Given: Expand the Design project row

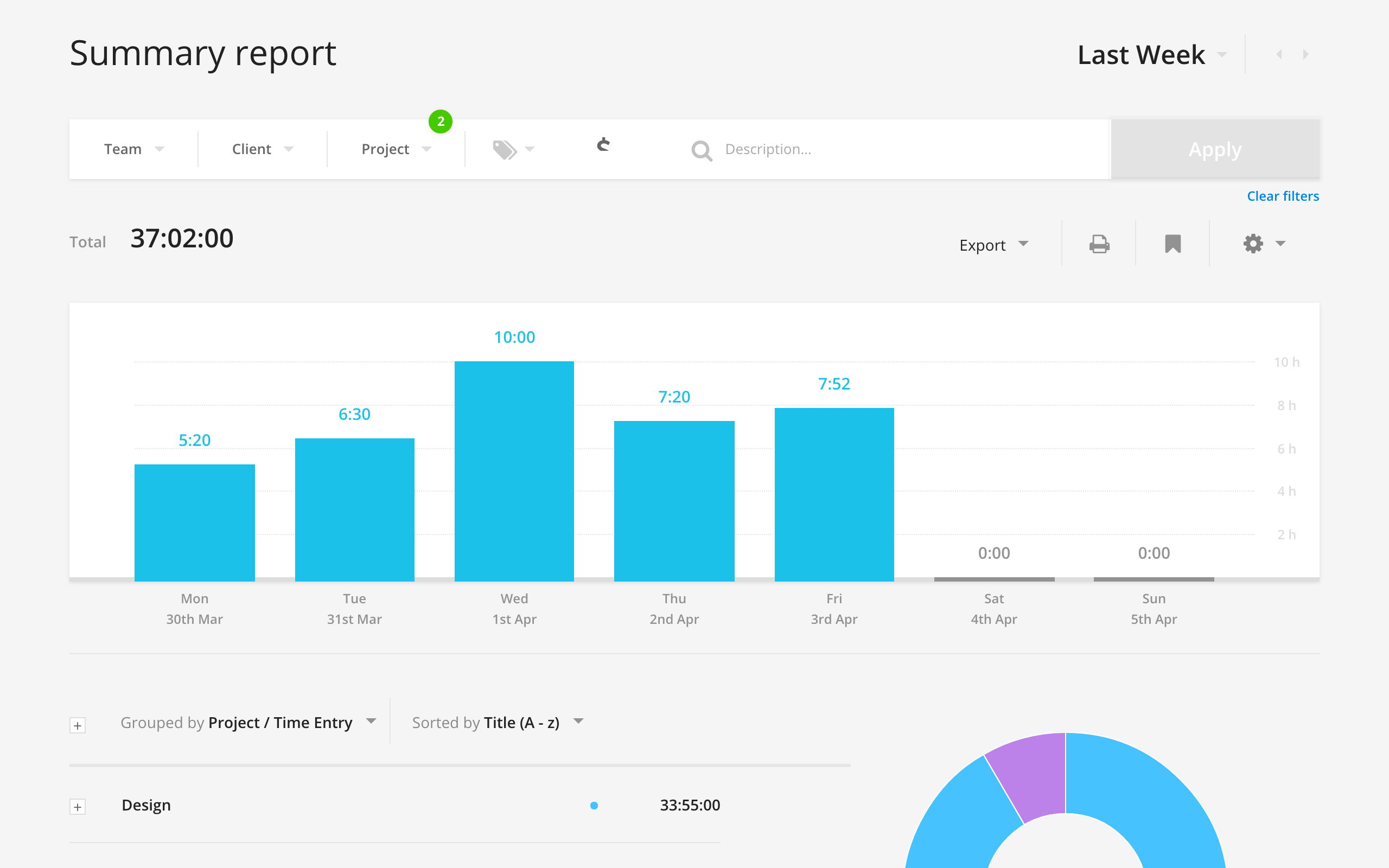Looking at the screenshot, I should pos(78,805).
